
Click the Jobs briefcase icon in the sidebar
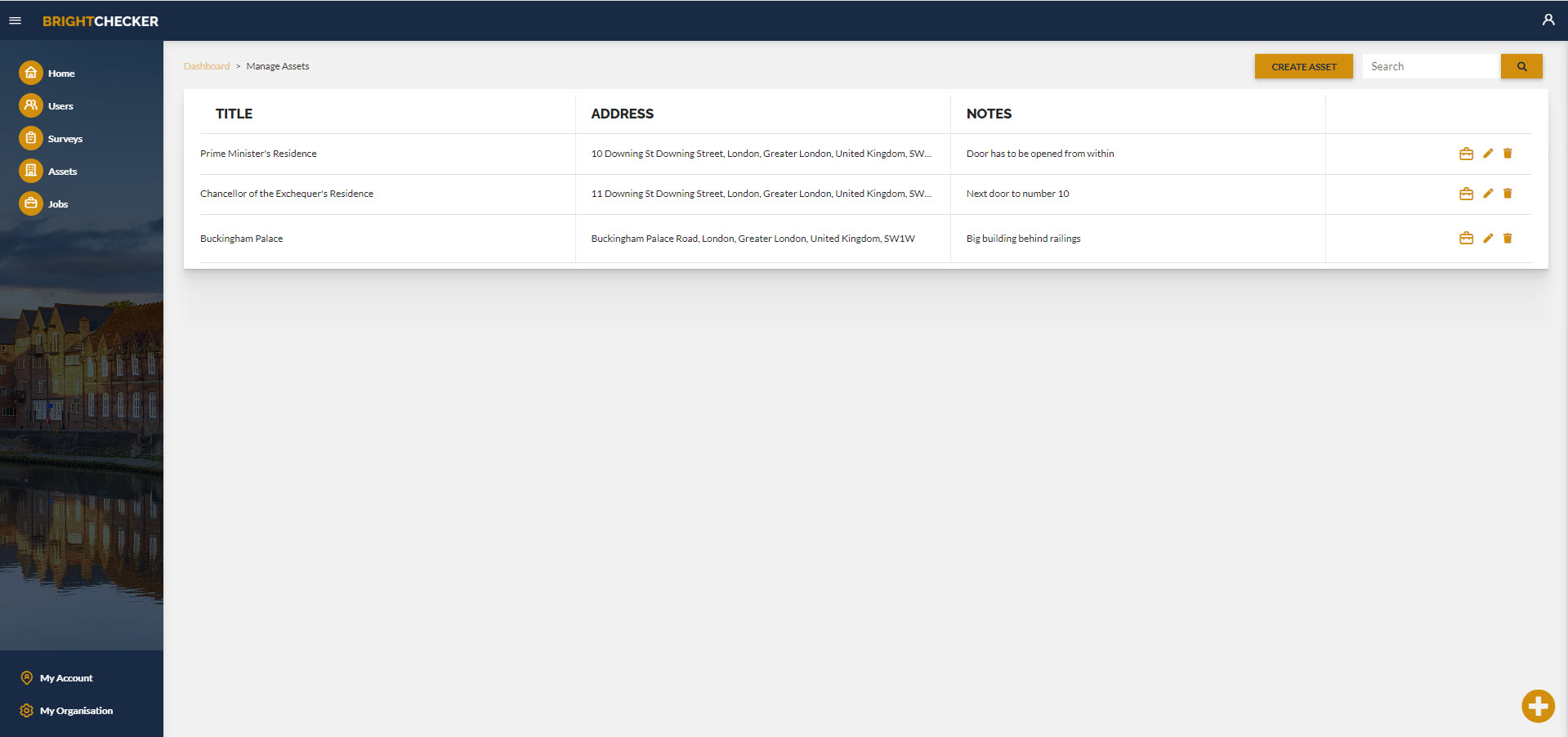[x=30, y=203]
